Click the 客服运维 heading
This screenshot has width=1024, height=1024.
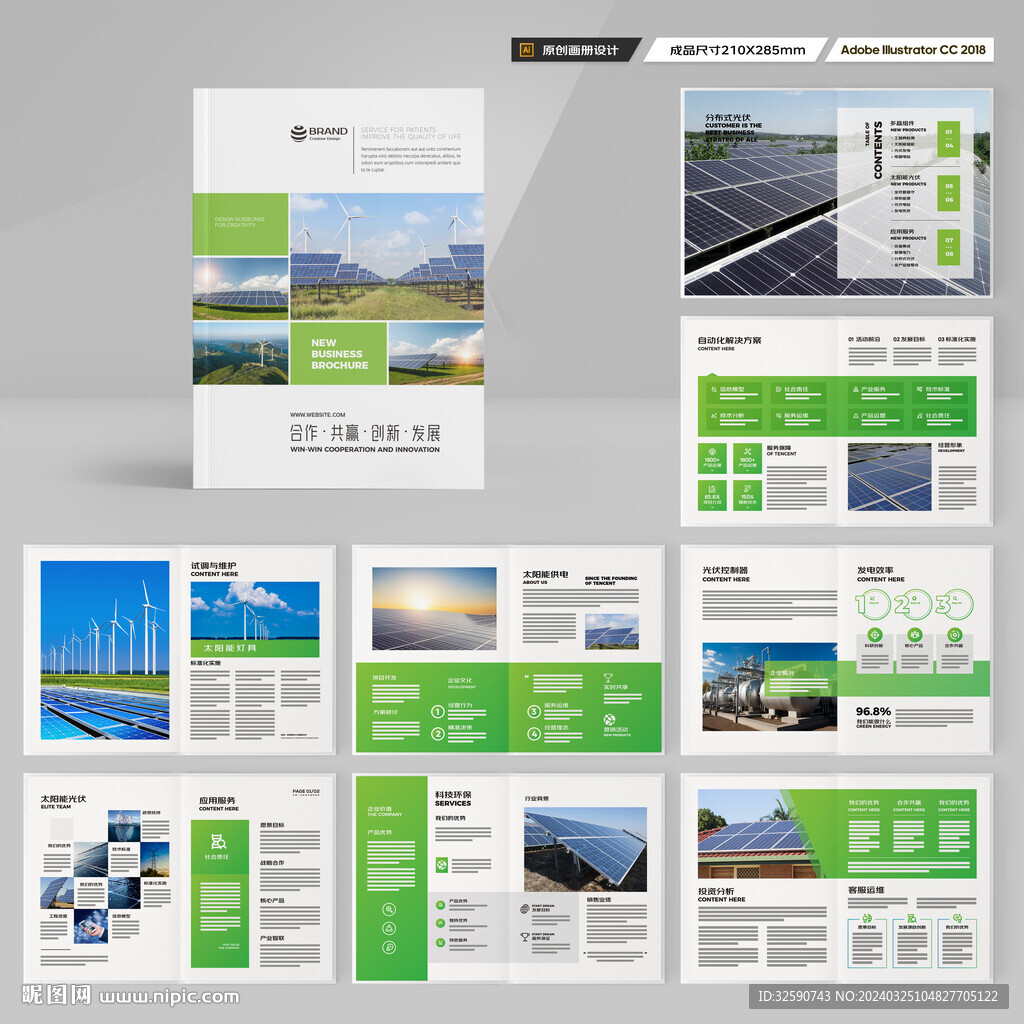[x=866, y=889]
